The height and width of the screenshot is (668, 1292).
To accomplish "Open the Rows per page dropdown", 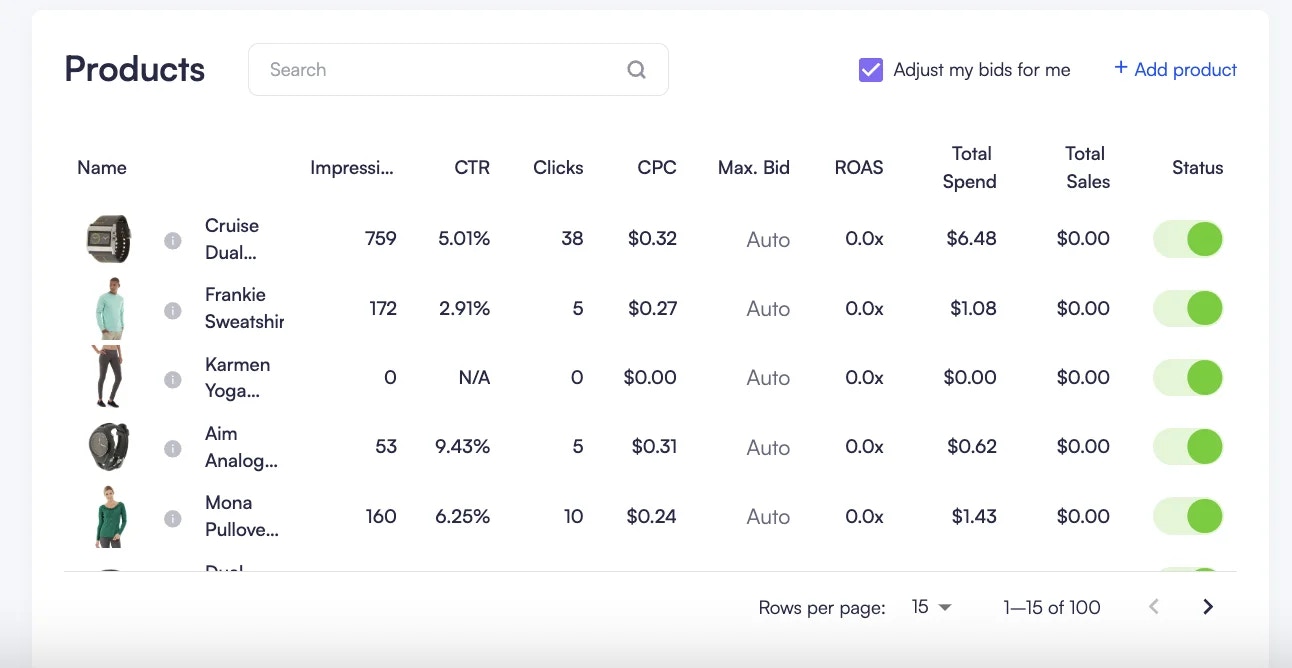I will coord(931,607).
